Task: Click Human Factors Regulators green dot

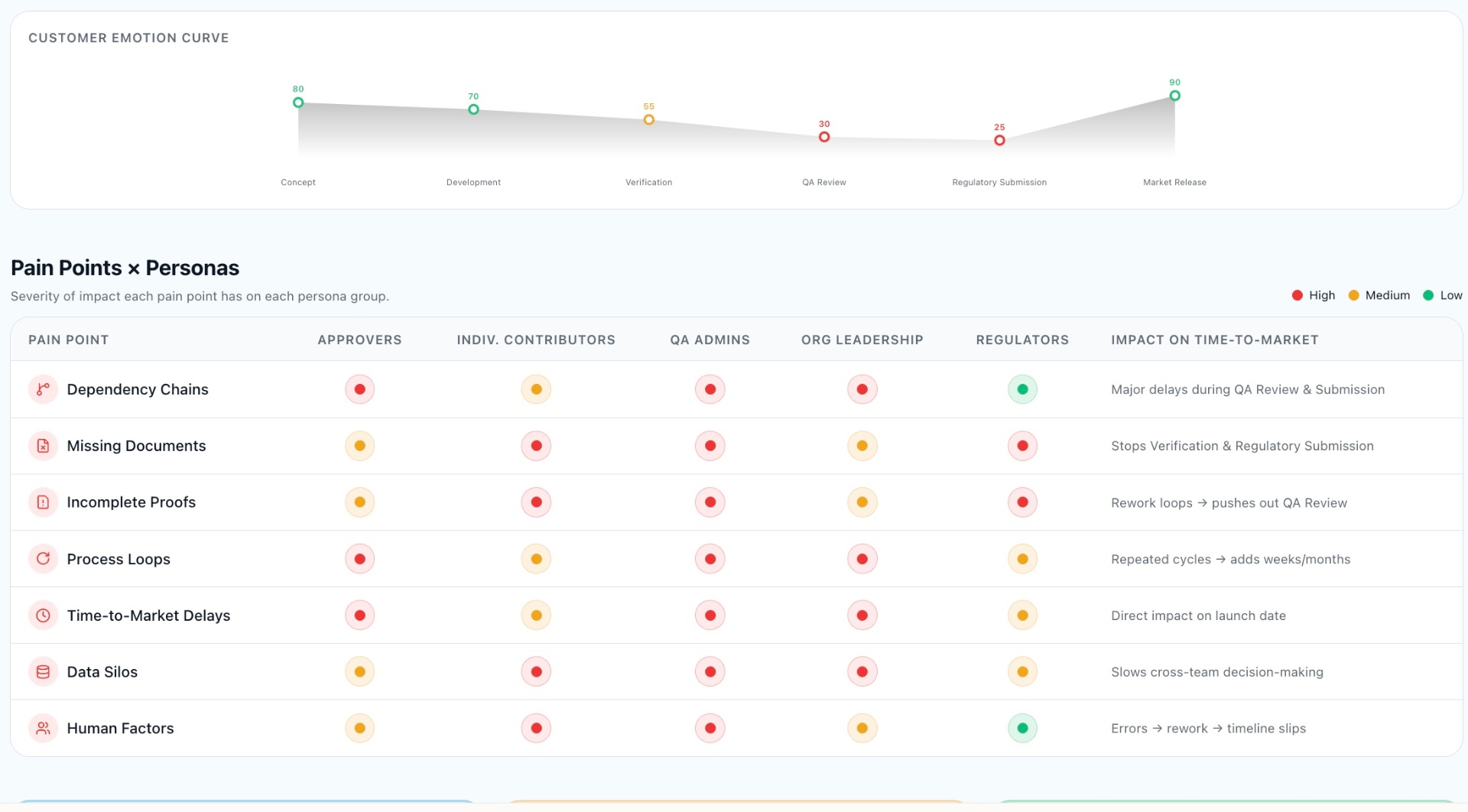Action: click(1022, 729)
